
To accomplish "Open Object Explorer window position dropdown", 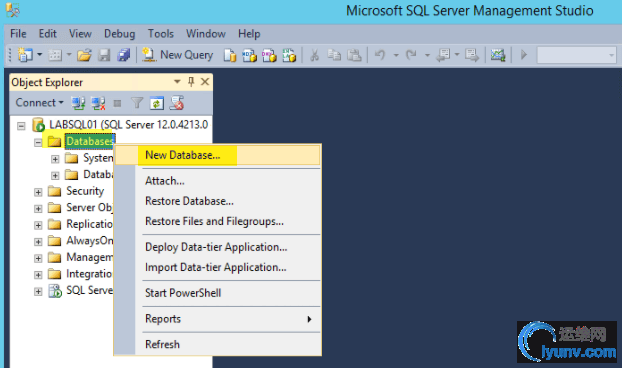I will [x=177, y=82].
